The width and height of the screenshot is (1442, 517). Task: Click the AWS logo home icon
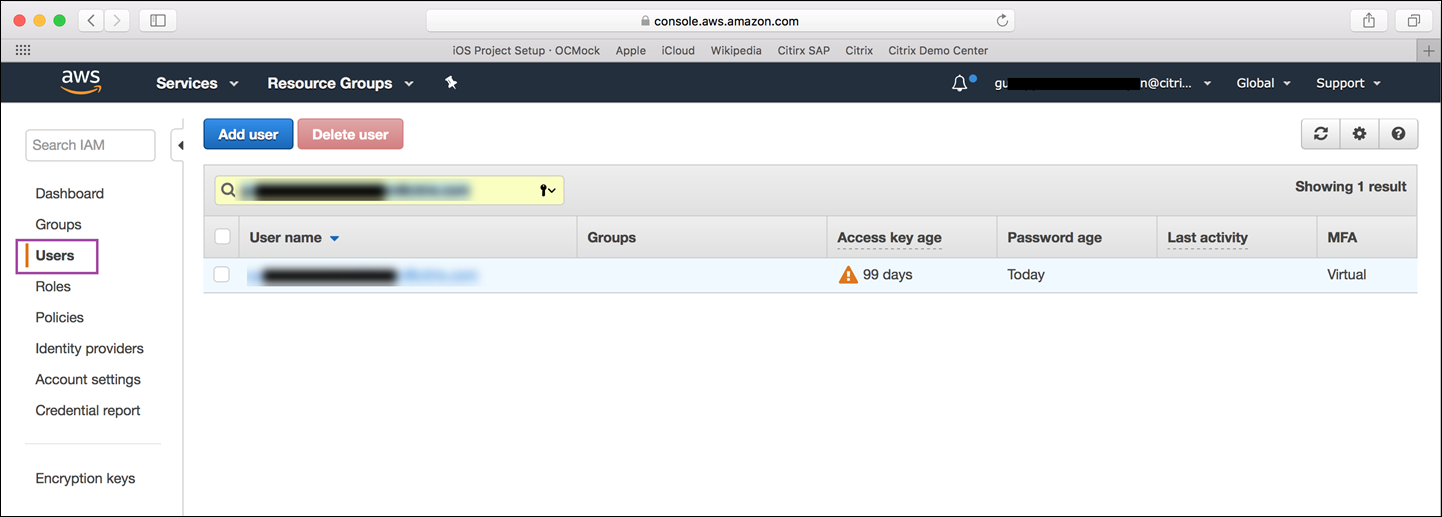[82, 82]
